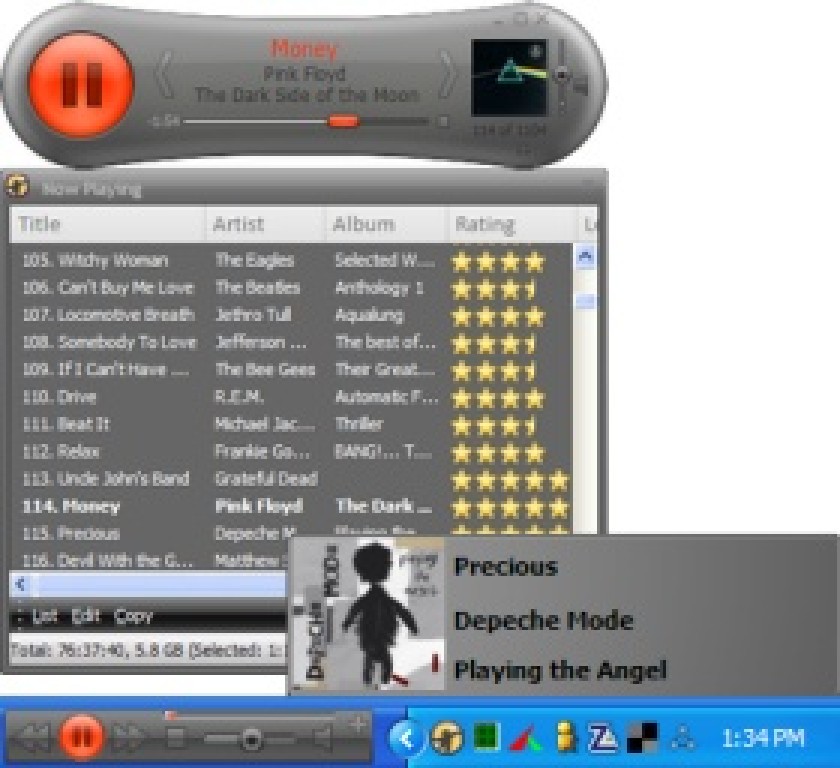Select track 106. Can't Buy Me Love
Image resolution: width=840 pixels, height=768 pixels.
[108, 288]
